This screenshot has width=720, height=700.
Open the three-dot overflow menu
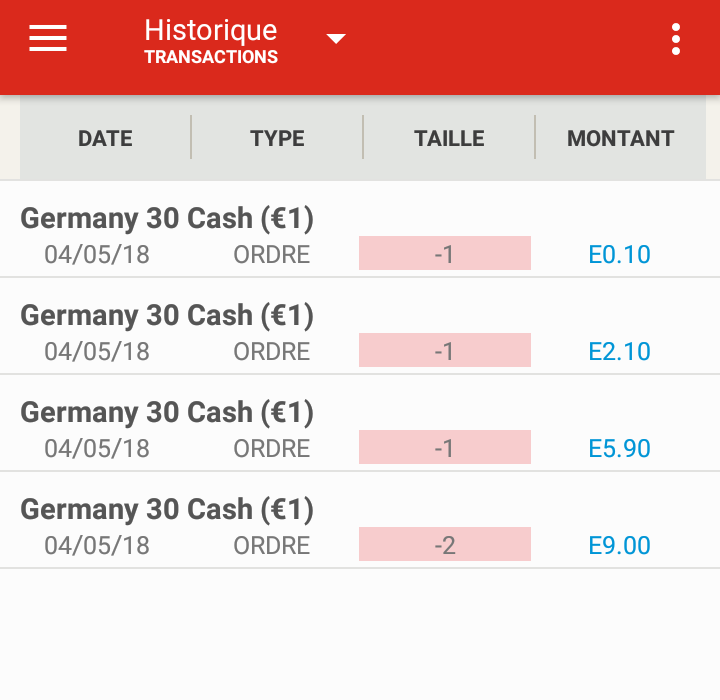[x=676, y=39]
